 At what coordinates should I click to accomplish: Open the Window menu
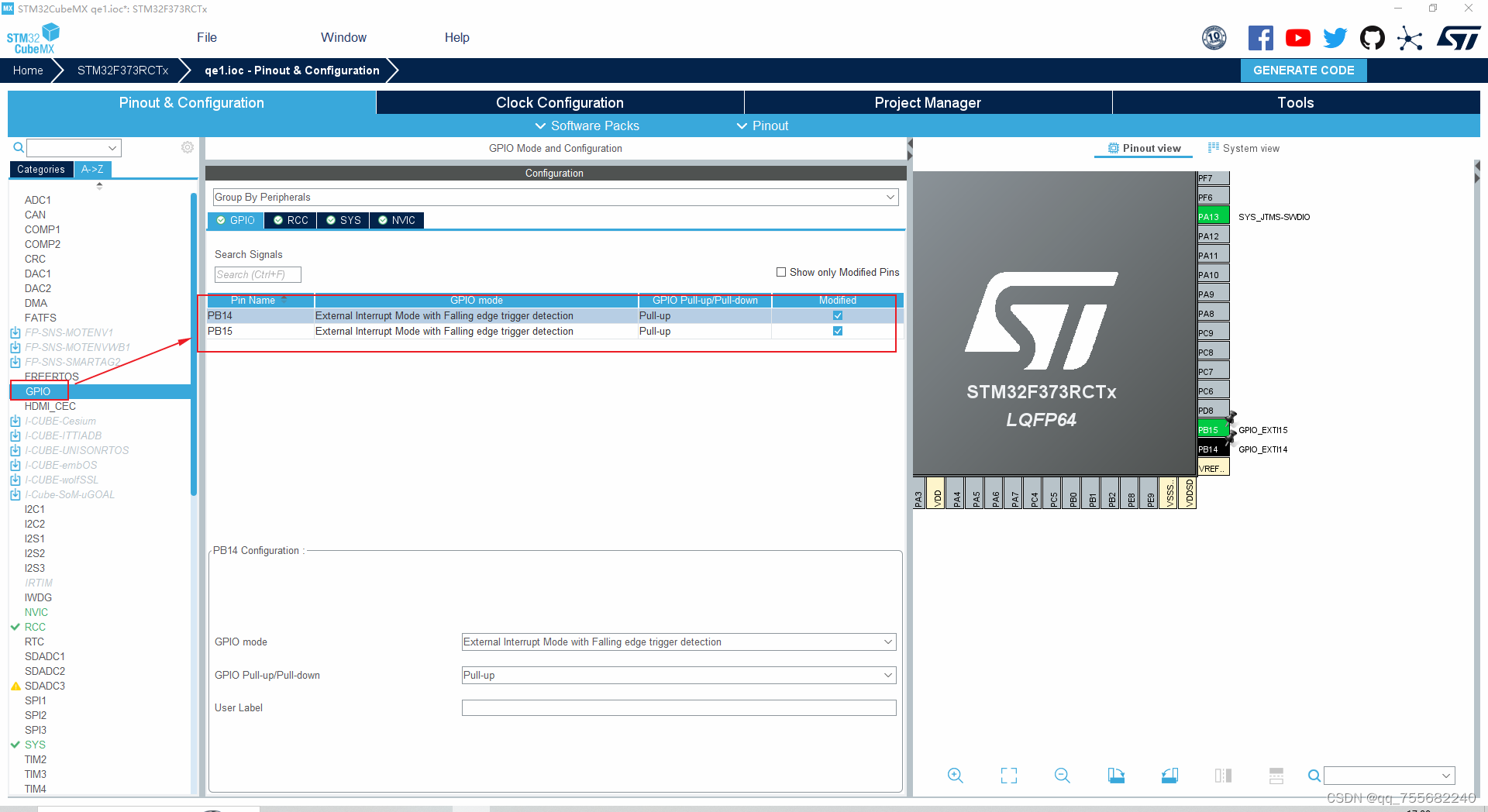point(343,37)
